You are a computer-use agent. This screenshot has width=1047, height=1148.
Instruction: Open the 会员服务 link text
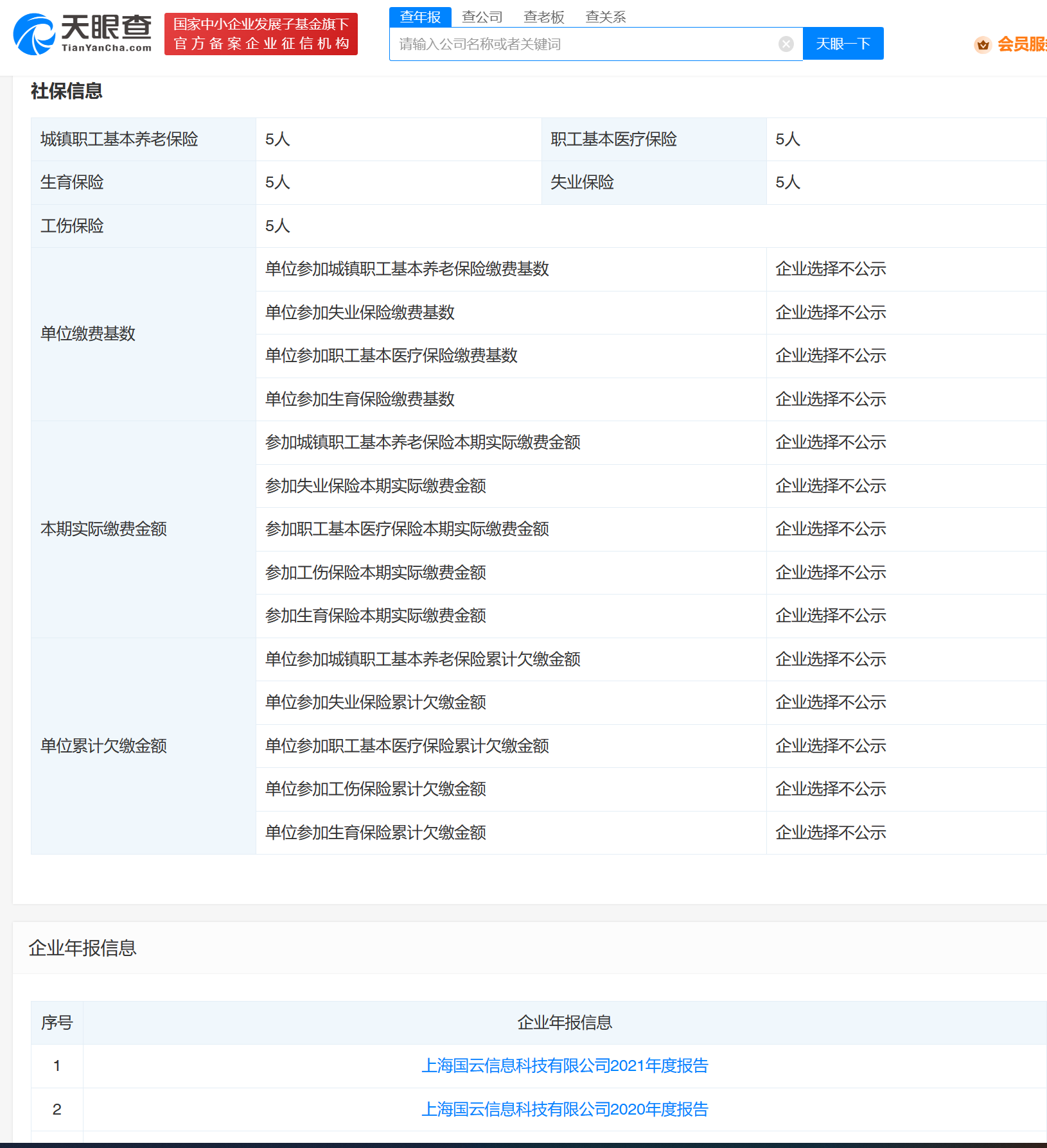[1021, 44]
